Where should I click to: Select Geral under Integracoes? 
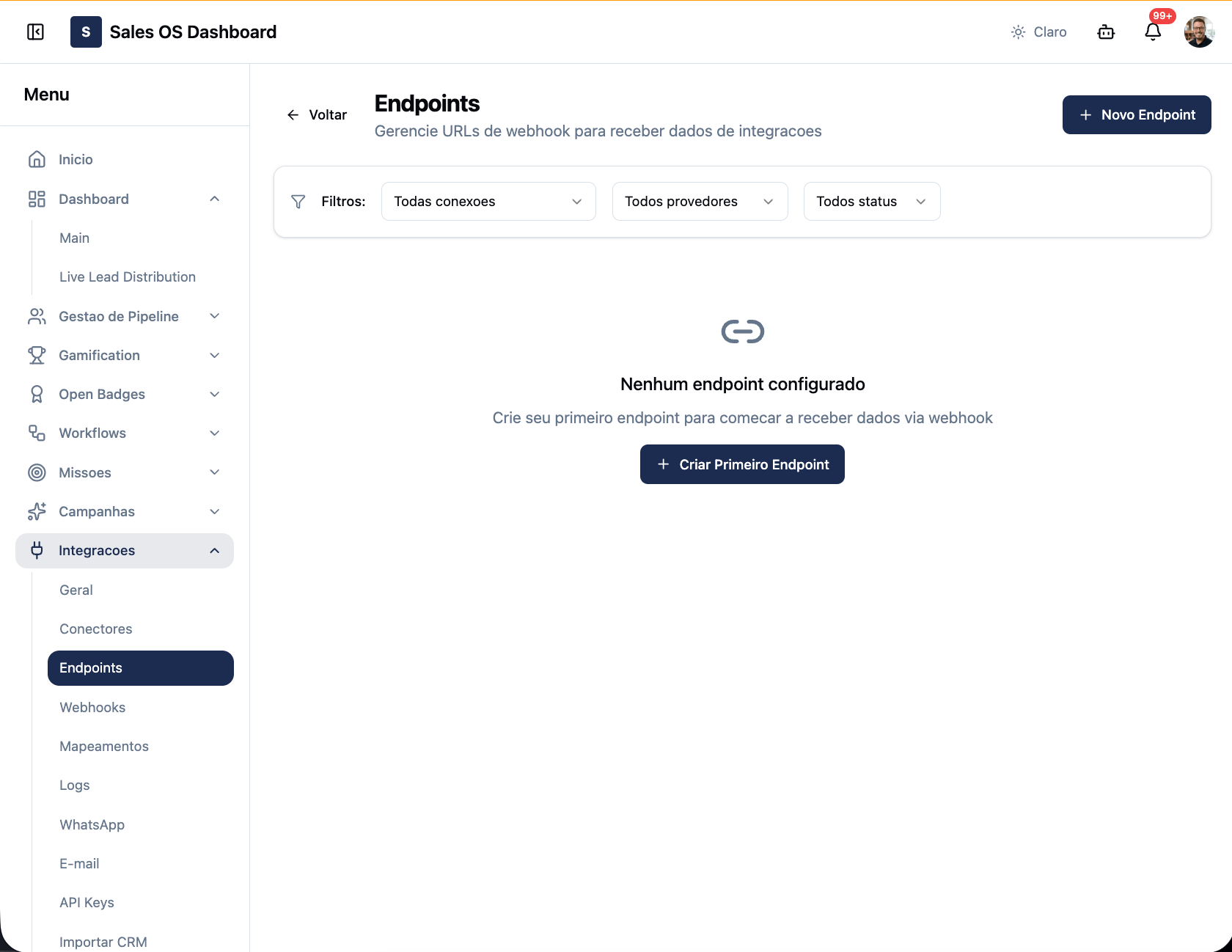[x=141, y=590]
